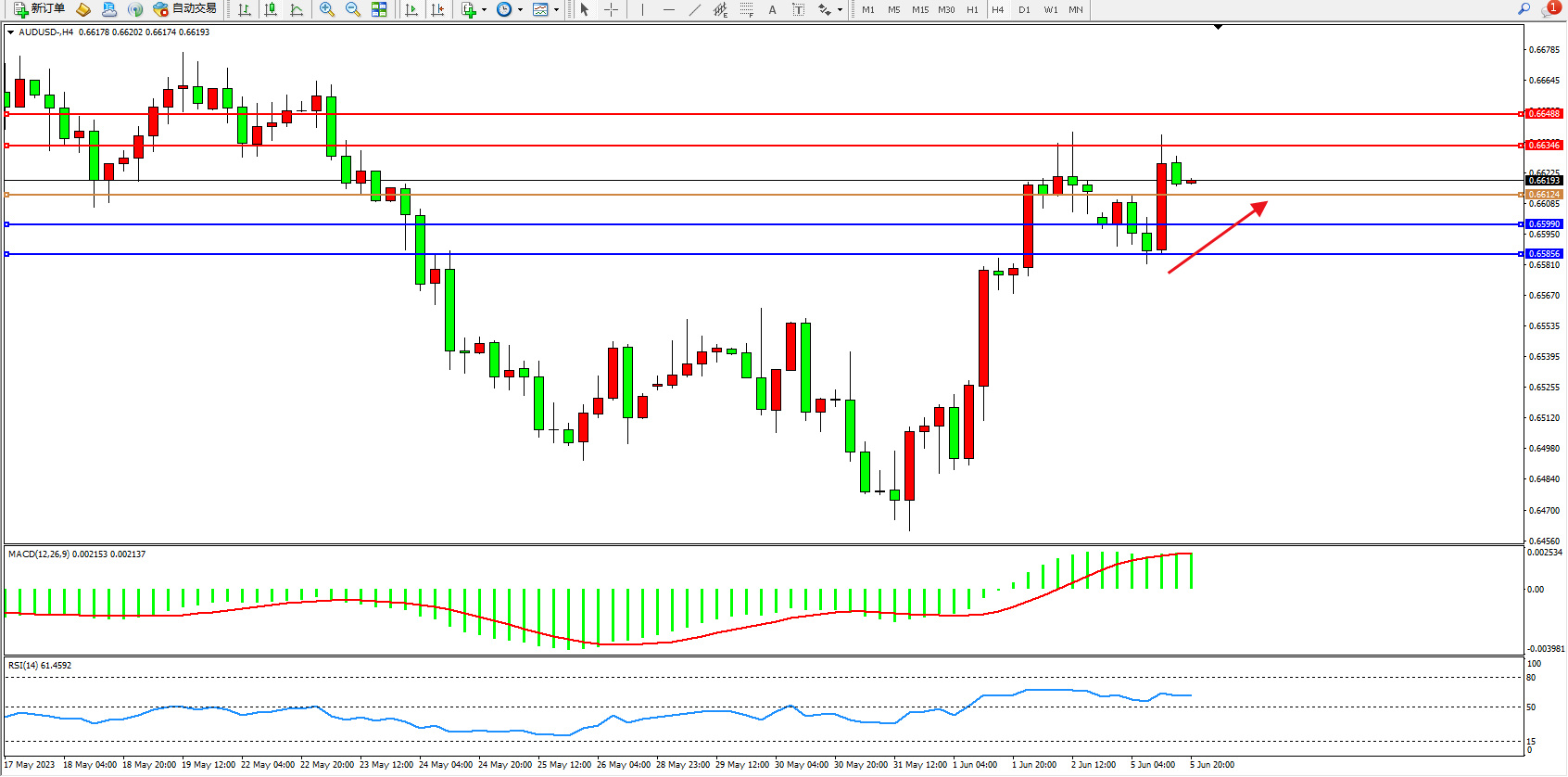Open the chart templates dropdown arrow

[x=556, y=10]
